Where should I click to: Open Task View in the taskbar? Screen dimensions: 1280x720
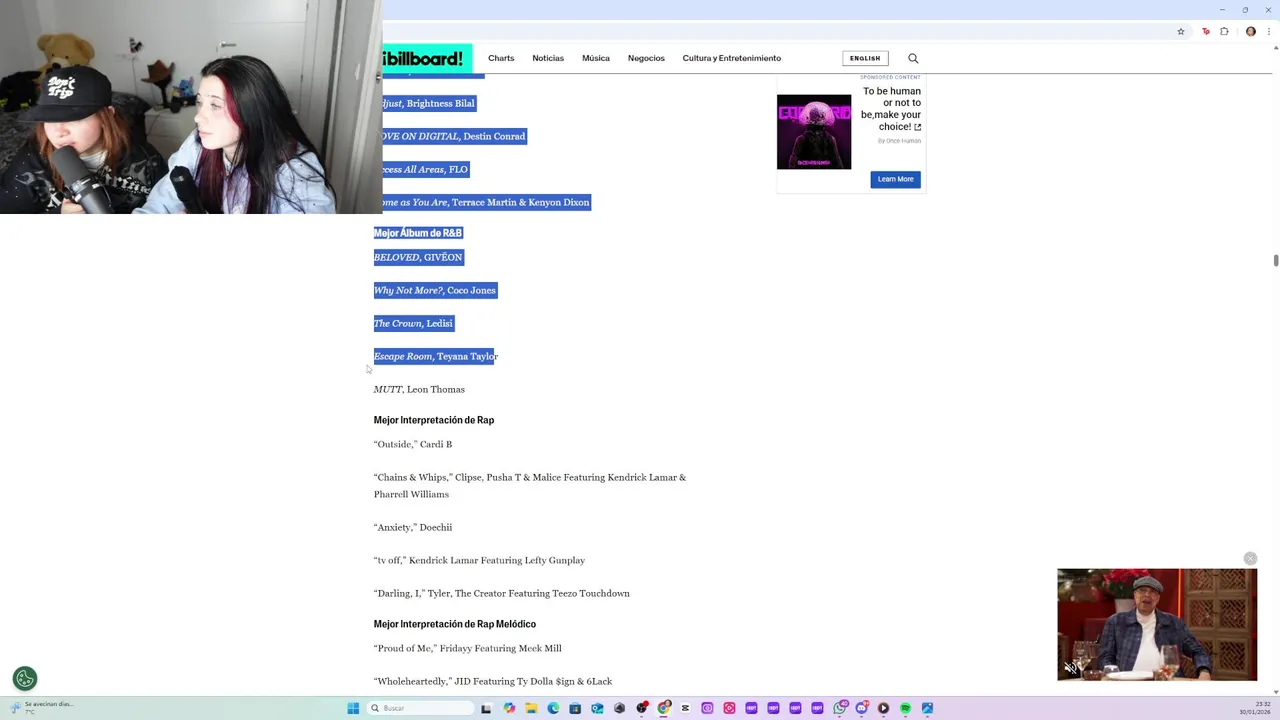pos(486,708)
